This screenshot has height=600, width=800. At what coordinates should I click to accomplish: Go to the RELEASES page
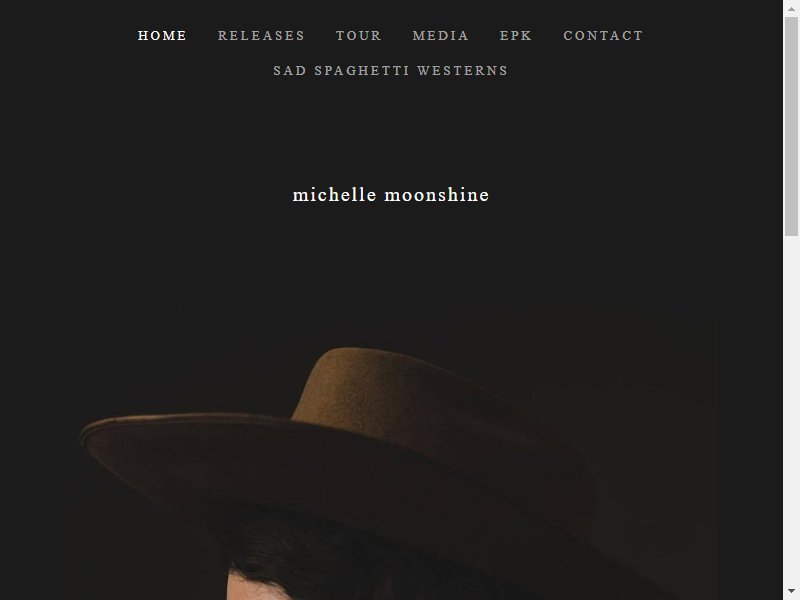click(x=261, y=36)
